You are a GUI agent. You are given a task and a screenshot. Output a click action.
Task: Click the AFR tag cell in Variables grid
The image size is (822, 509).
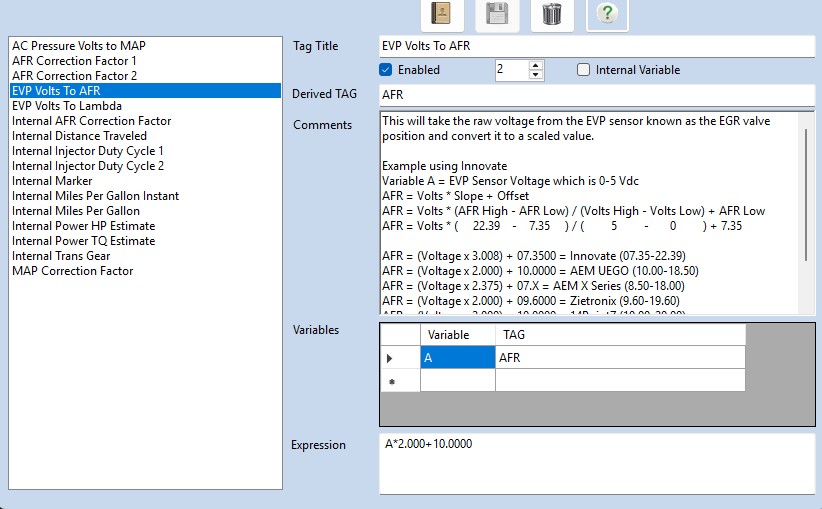click(x=620, y=358)
